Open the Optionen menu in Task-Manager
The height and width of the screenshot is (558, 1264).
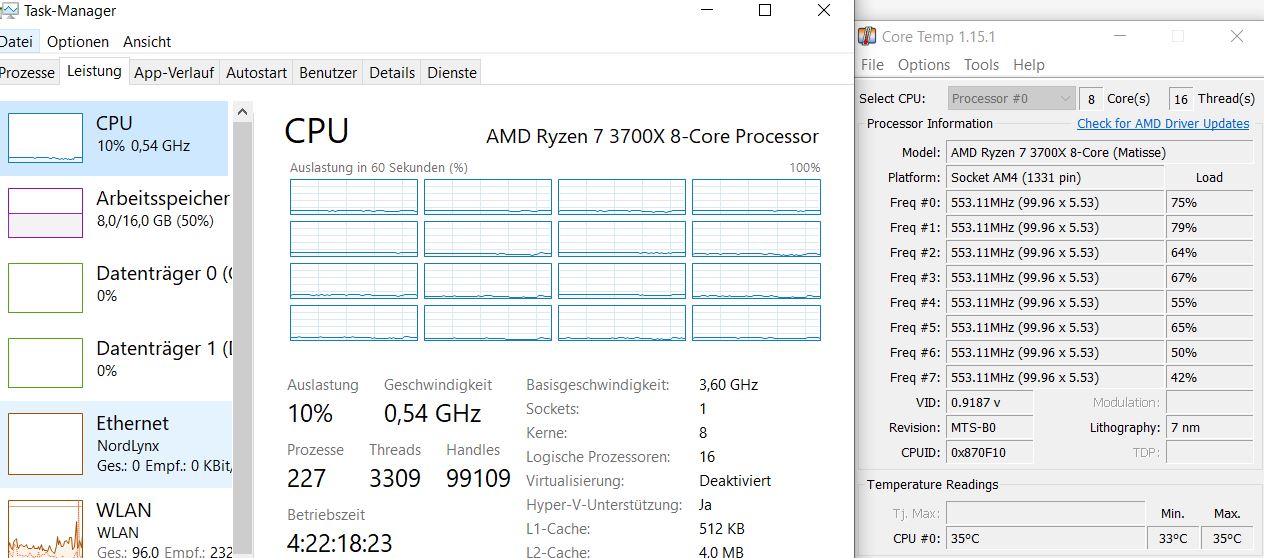coord(78,42)
